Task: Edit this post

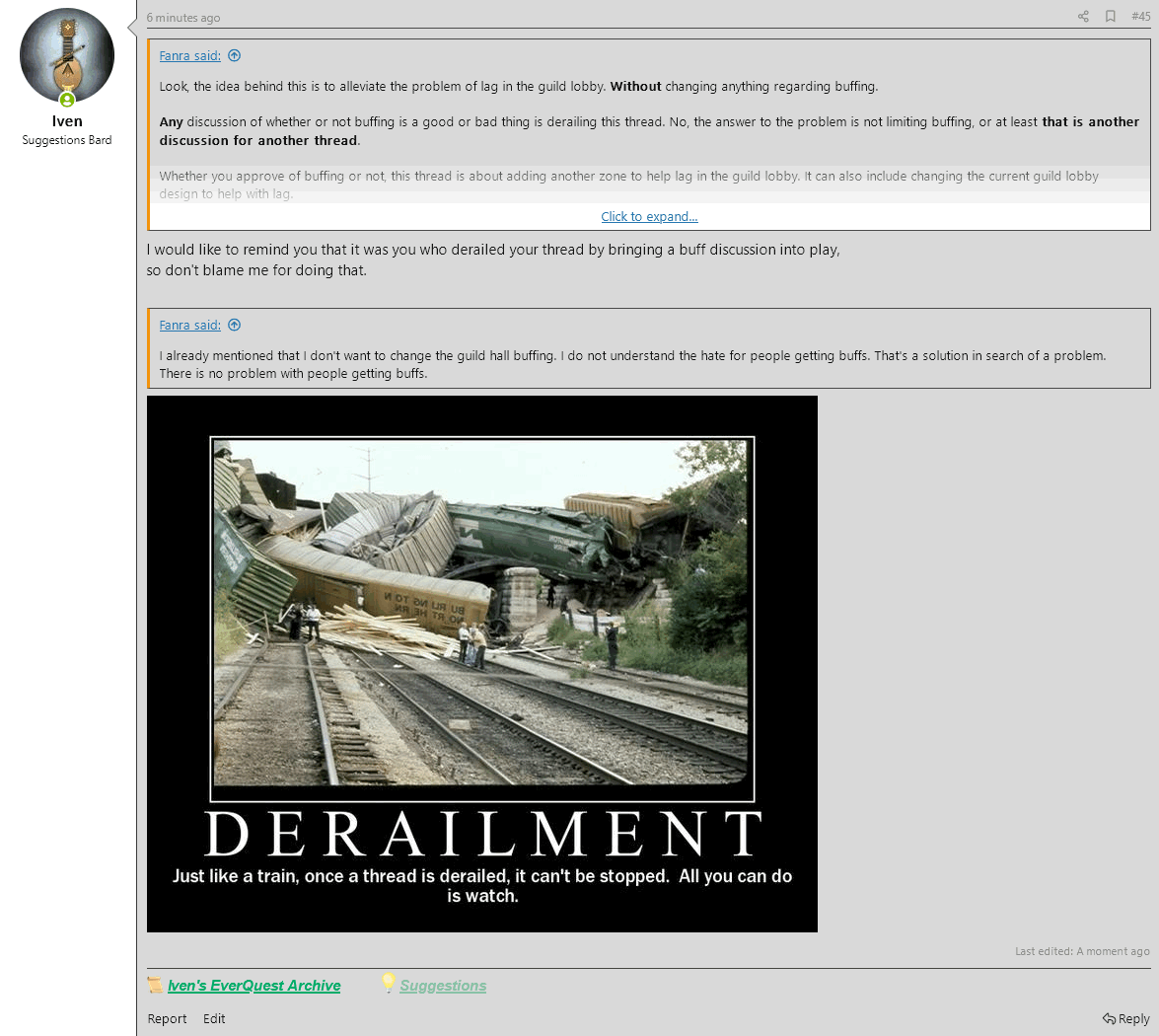Action: [214, 1019]
